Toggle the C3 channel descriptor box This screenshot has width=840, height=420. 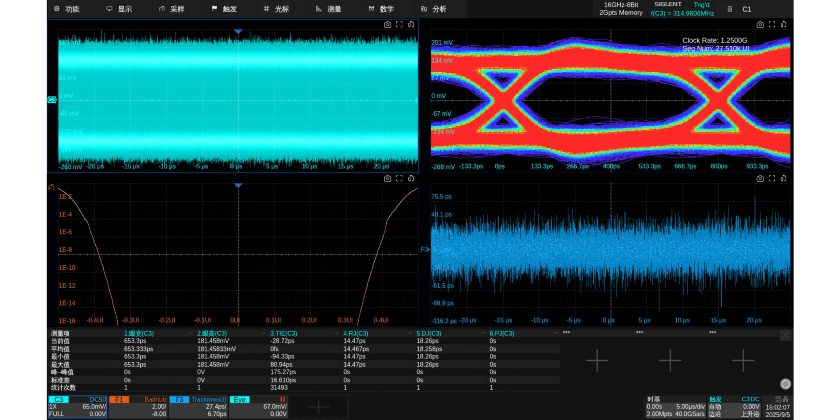click(x=76, y=406)
